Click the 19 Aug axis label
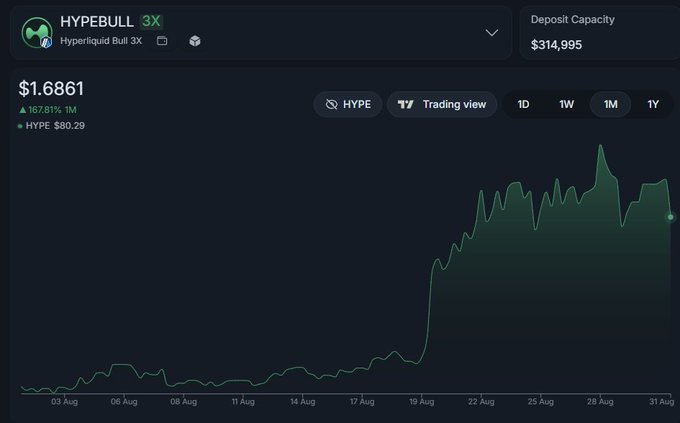 click(422, 402)
